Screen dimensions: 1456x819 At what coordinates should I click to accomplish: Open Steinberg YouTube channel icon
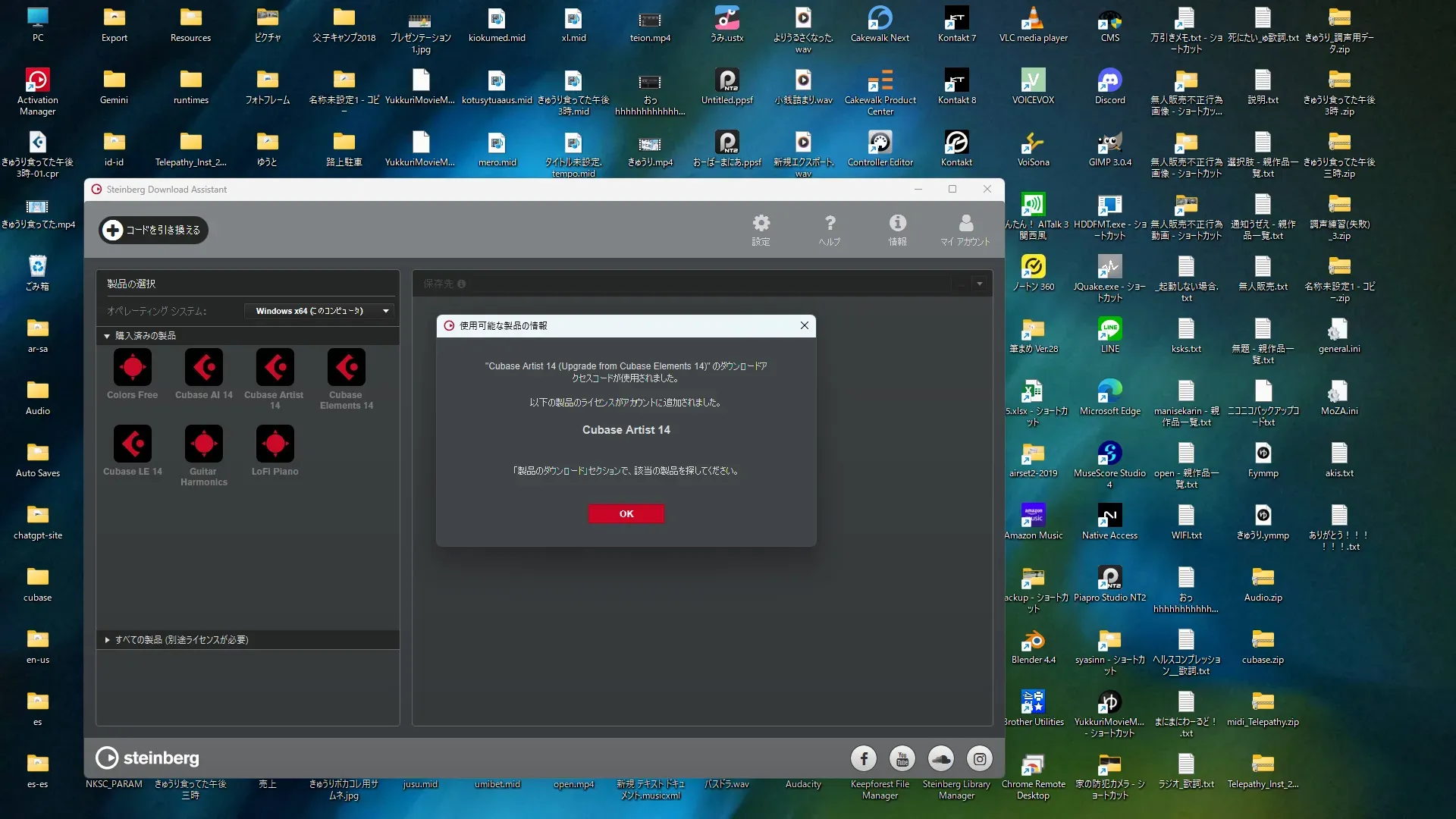pyautogui.click(x=902, y=758)
